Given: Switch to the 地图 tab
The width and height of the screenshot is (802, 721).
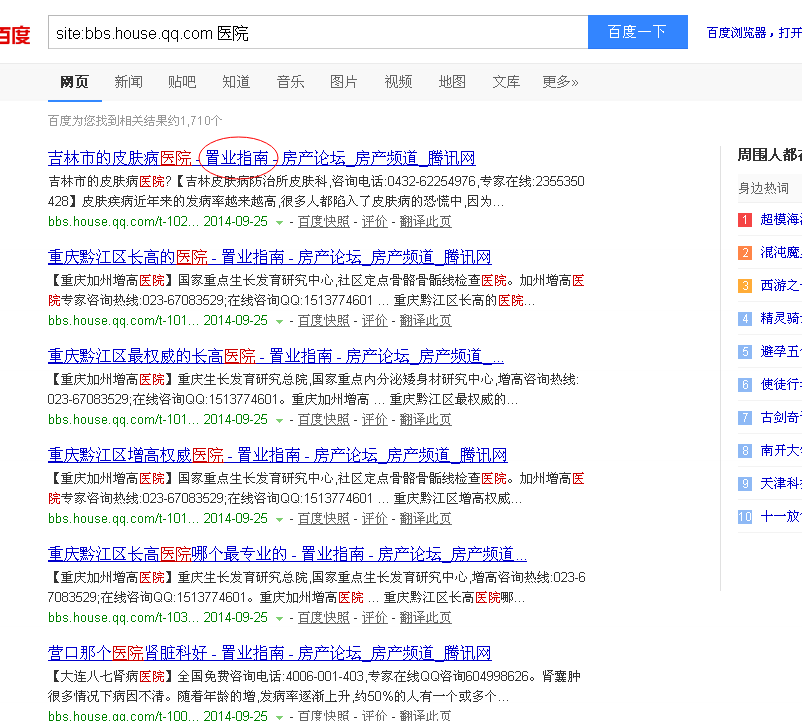Looking at the screenshot, I should [452, 82].
